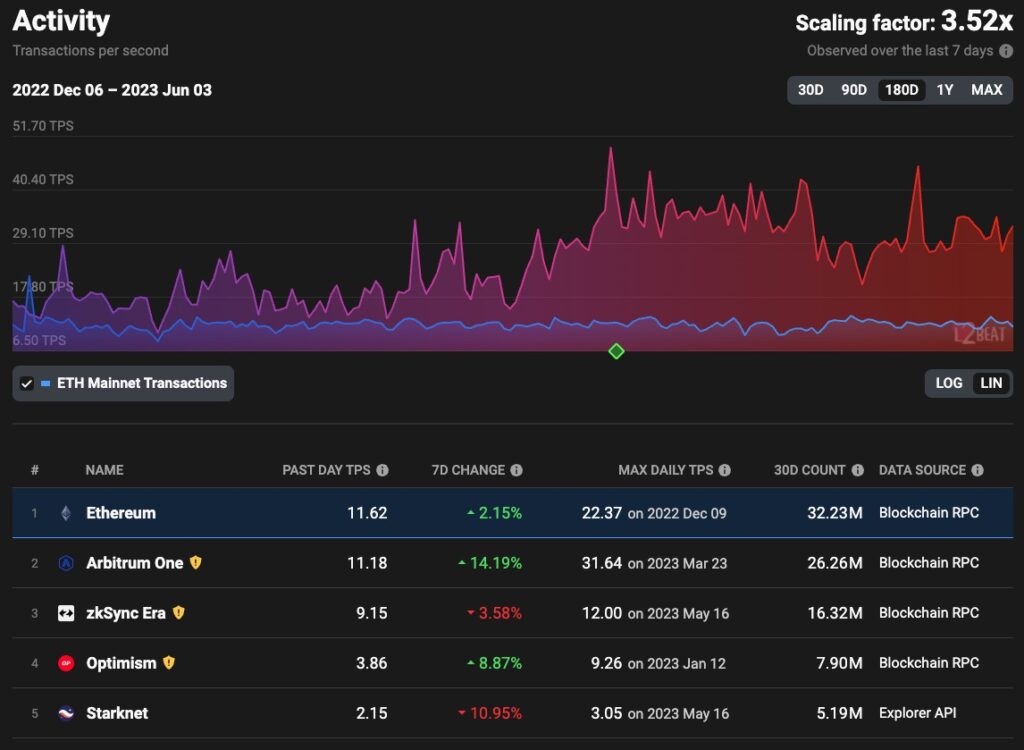
Task: Click the warning shield next to Optimism
Action: coord(168,662)
